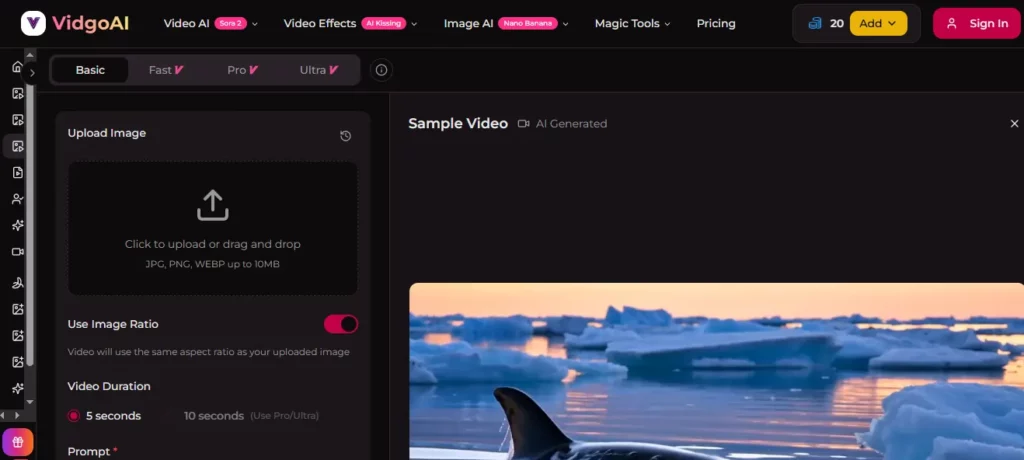Close the Sample Video panel
This screenshot has height=460, width=1024.
1014,123
